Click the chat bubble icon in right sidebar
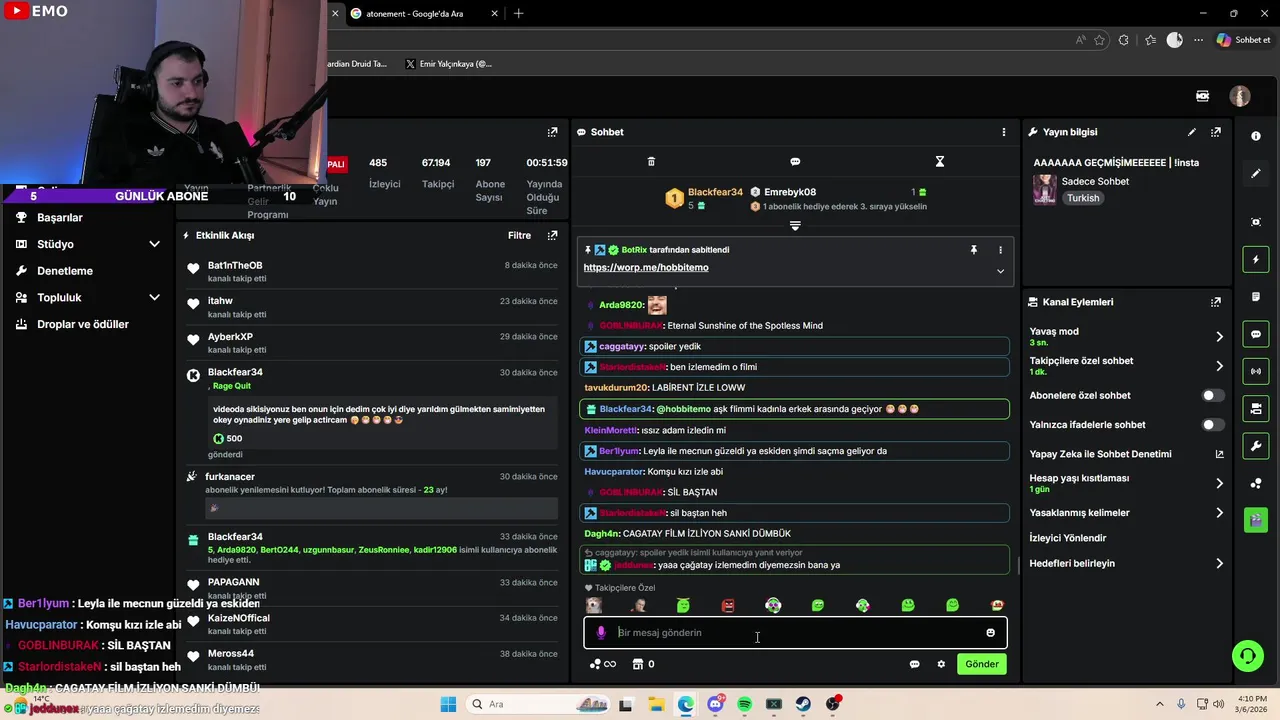This screenshot has width=1280, height=720. point(1256,334)
